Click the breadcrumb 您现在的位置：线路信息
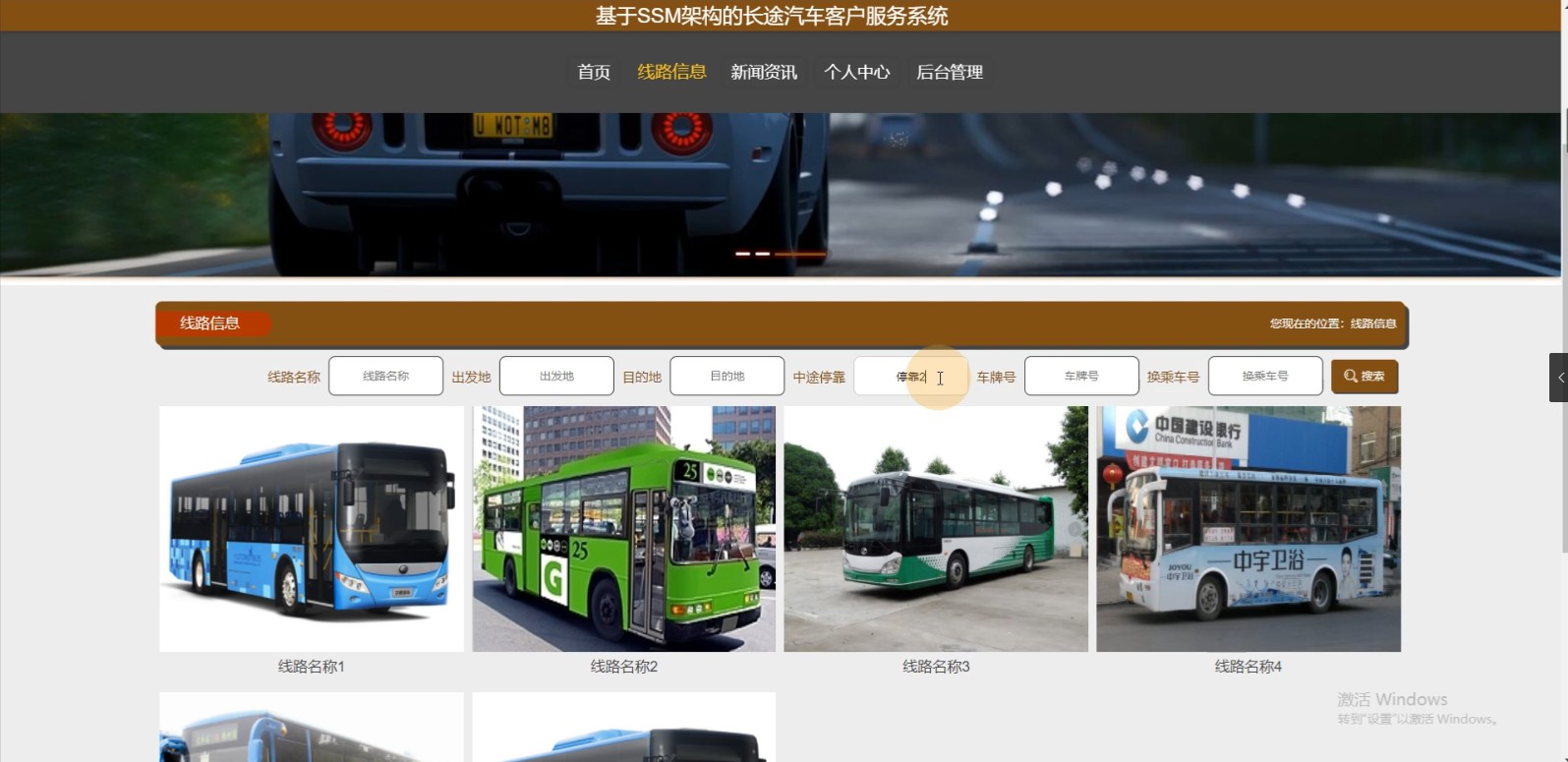Image resolution: width=1568 pixels, height=762 pixels. 1333,323
